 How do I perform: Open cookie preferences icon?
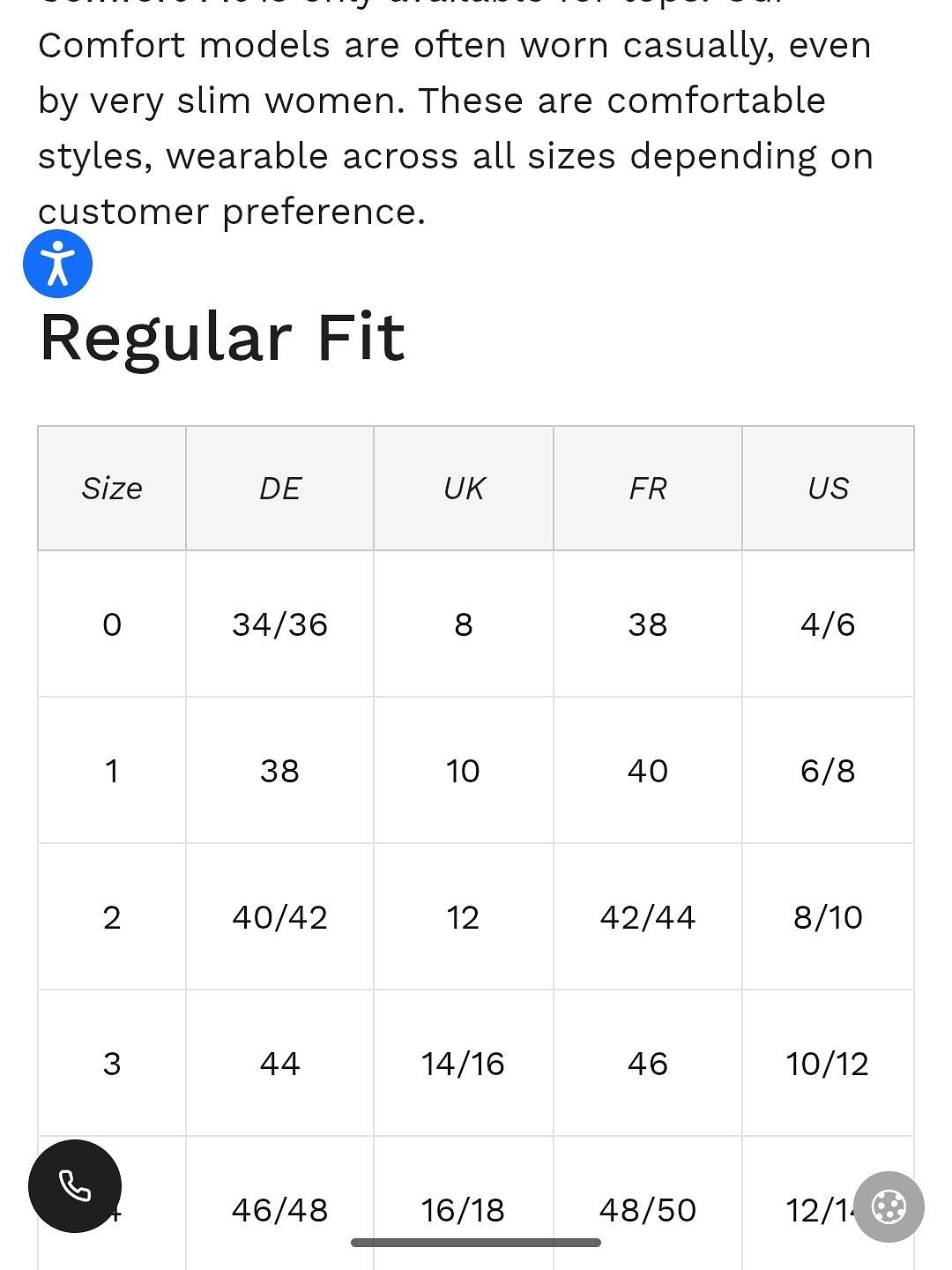click(889, 1206)
